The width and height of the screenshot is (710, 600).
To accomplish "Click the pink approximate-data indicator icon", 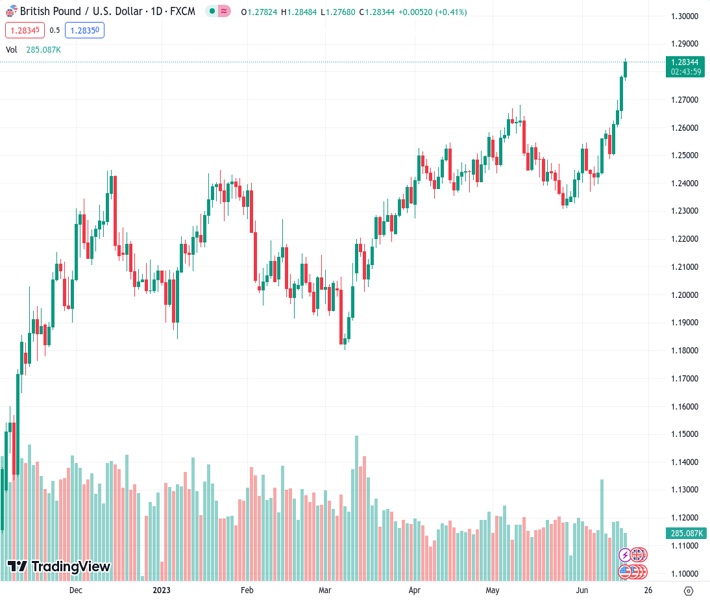I will [x=225, y=11].
